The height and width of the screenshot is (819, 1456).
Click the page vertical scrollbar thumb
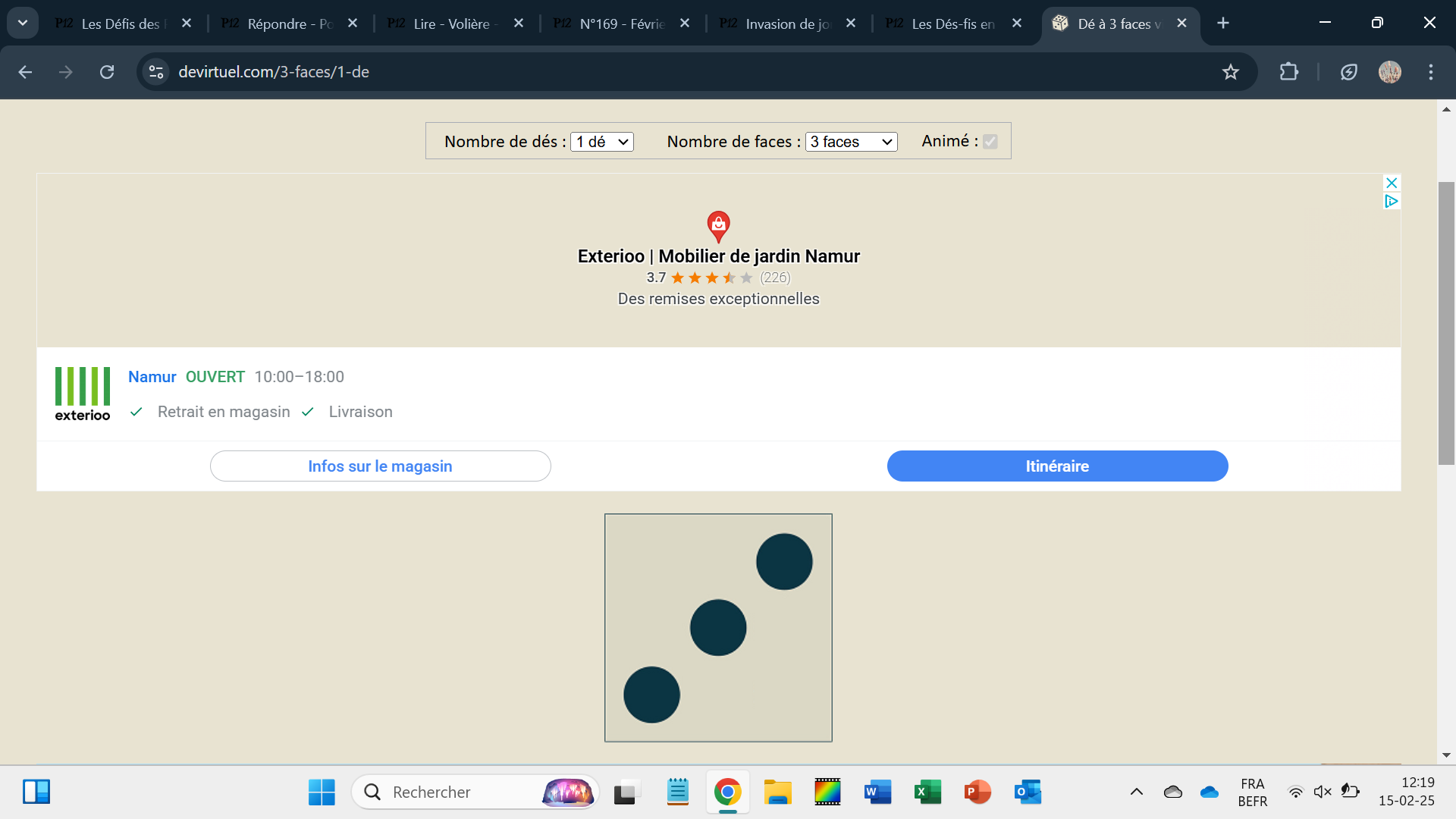tap(1446, 322)
